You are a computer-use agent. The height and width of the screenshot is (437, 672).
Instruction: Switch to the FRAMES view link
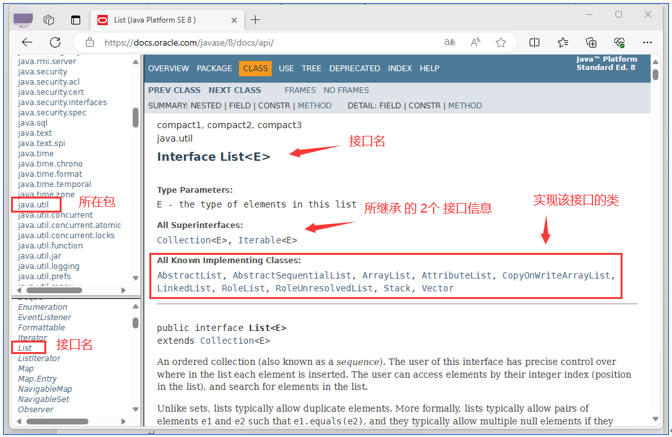coord(300,90)
